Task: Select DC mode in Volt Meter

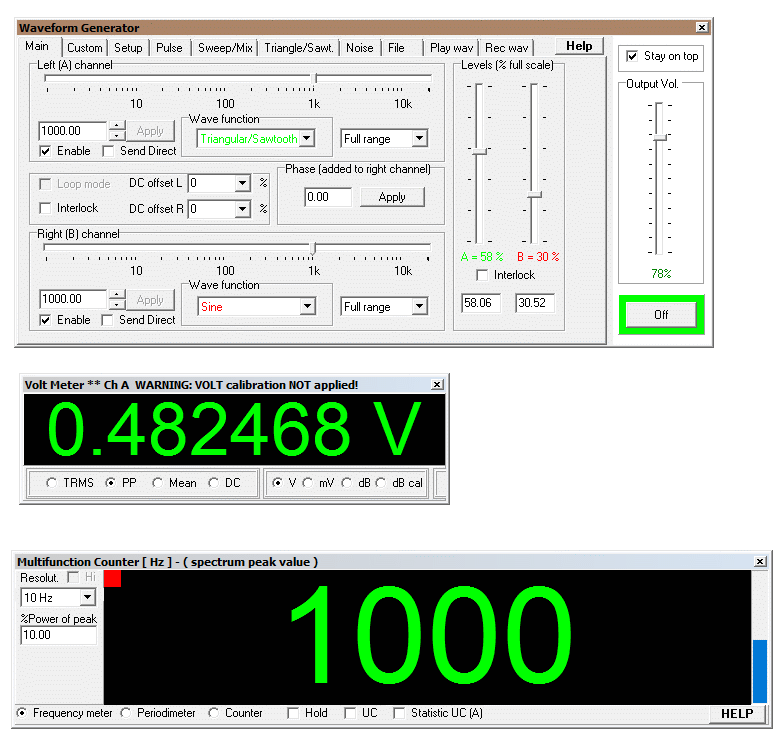Action: click(x=214, y=483)
